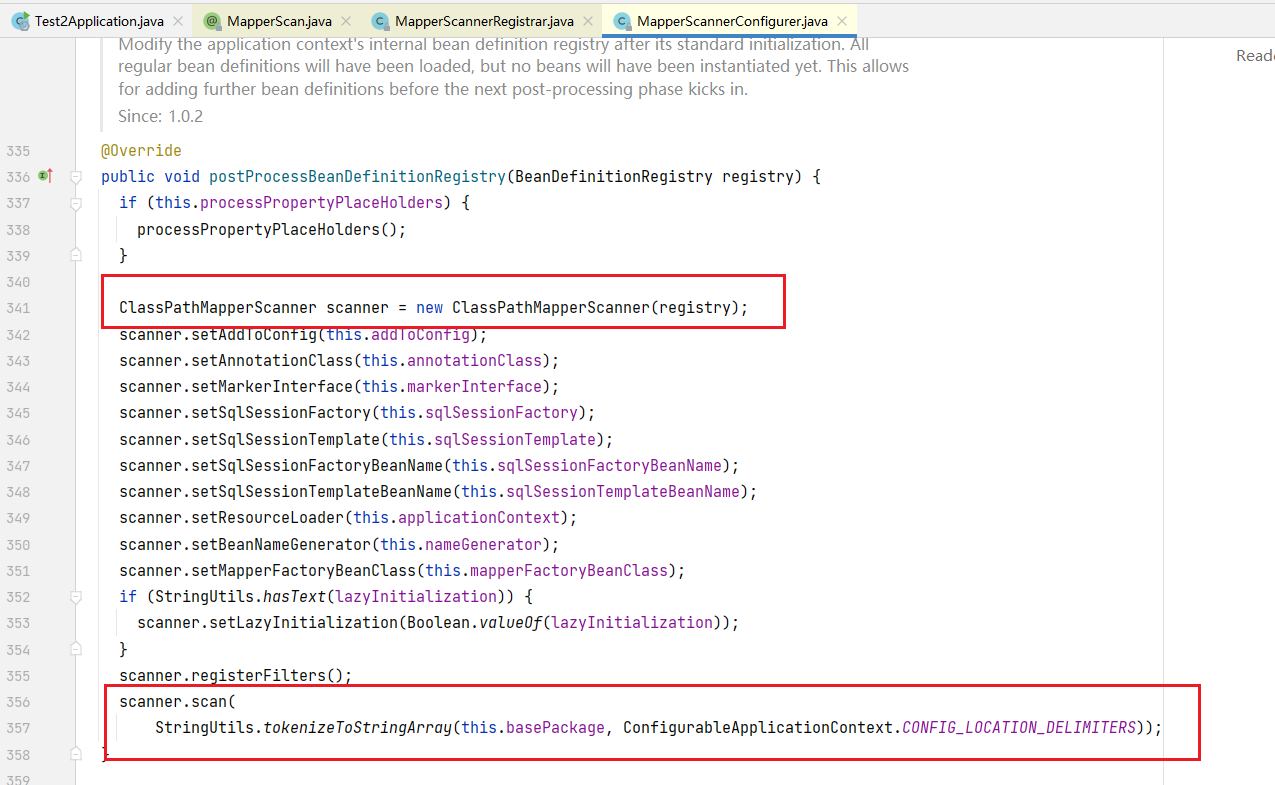Viewport: 1275px width, 785px height.
Task: Click the MapperScannerConfigurer.java class icon
Action: [621, 21]
